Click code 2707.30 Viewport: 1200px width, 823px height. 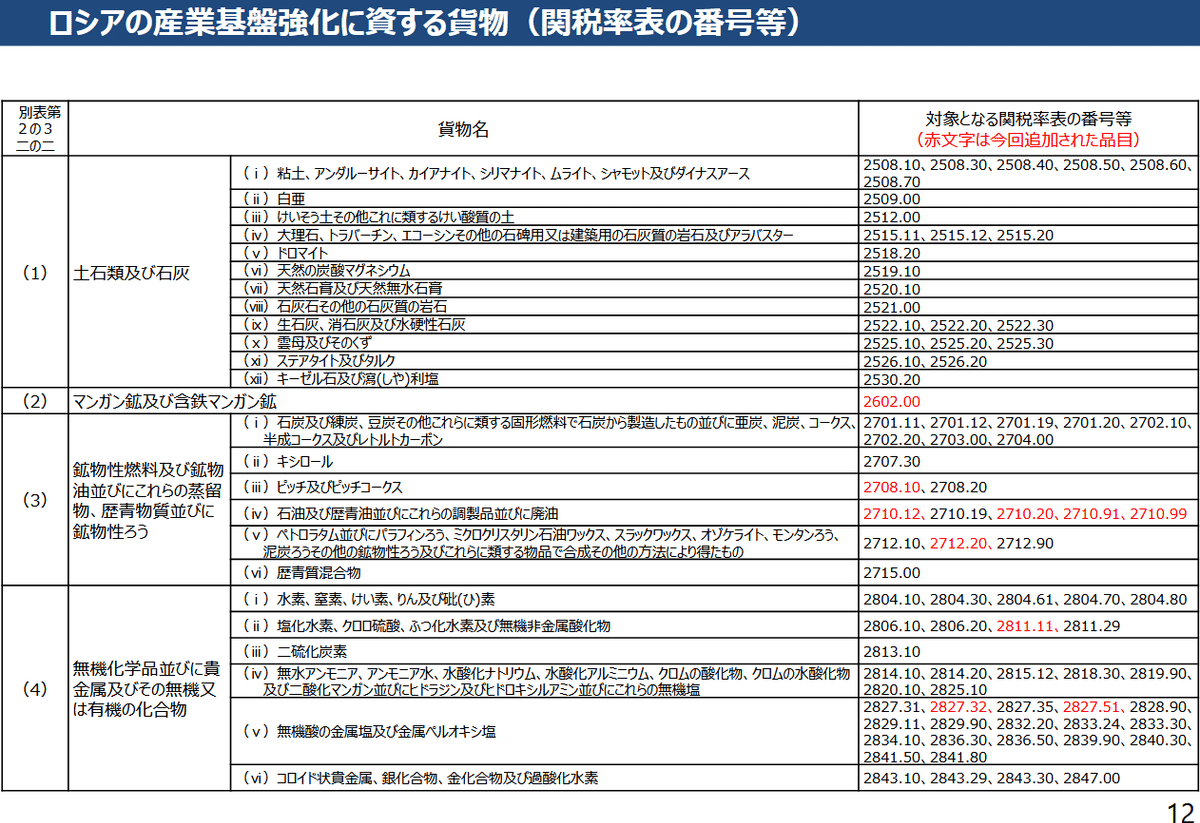click(891, 462)
